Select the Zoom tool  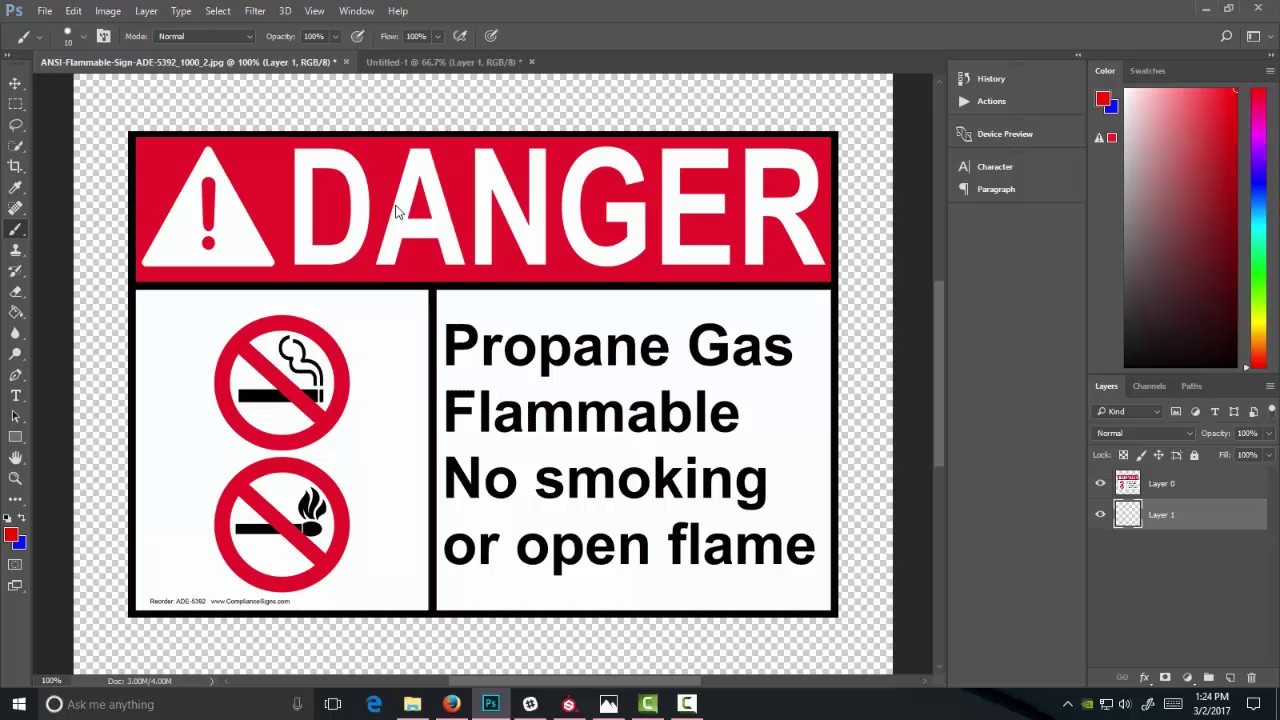point(15,478)
